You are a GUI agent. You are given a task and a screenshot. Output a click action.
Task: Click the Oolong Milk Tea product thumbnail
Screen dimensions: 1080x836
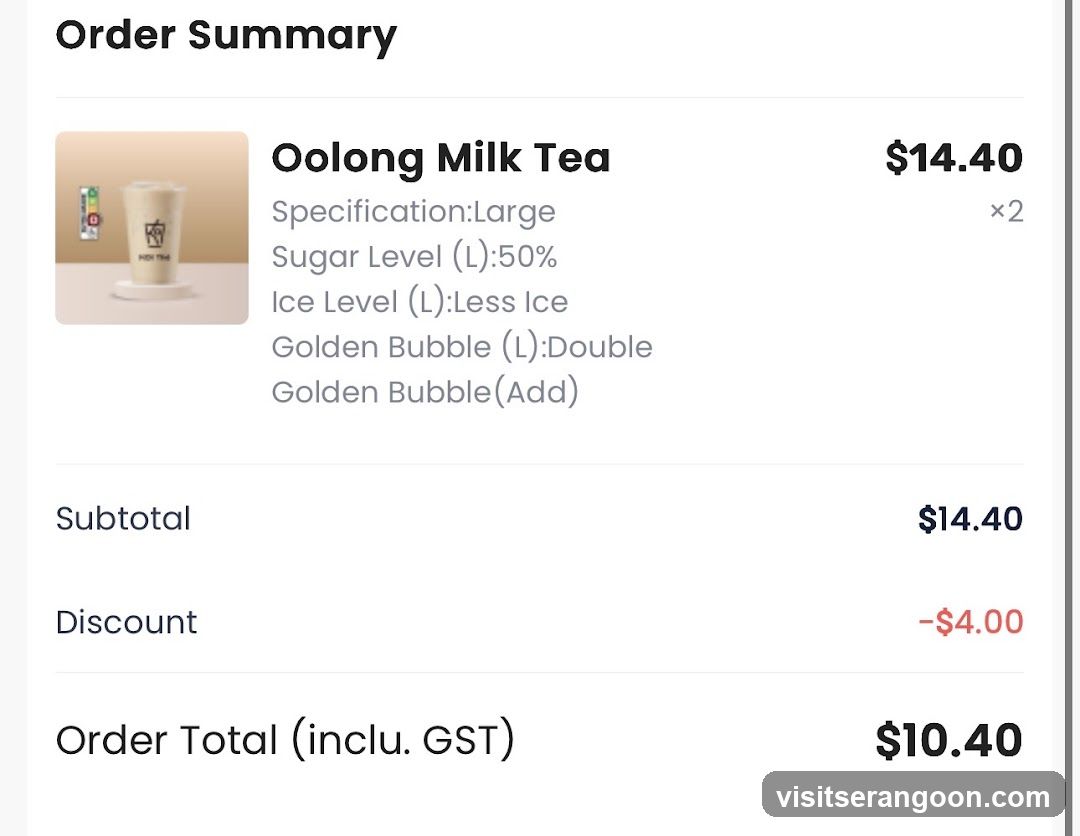pyautogui.click(x=152, y=228)
